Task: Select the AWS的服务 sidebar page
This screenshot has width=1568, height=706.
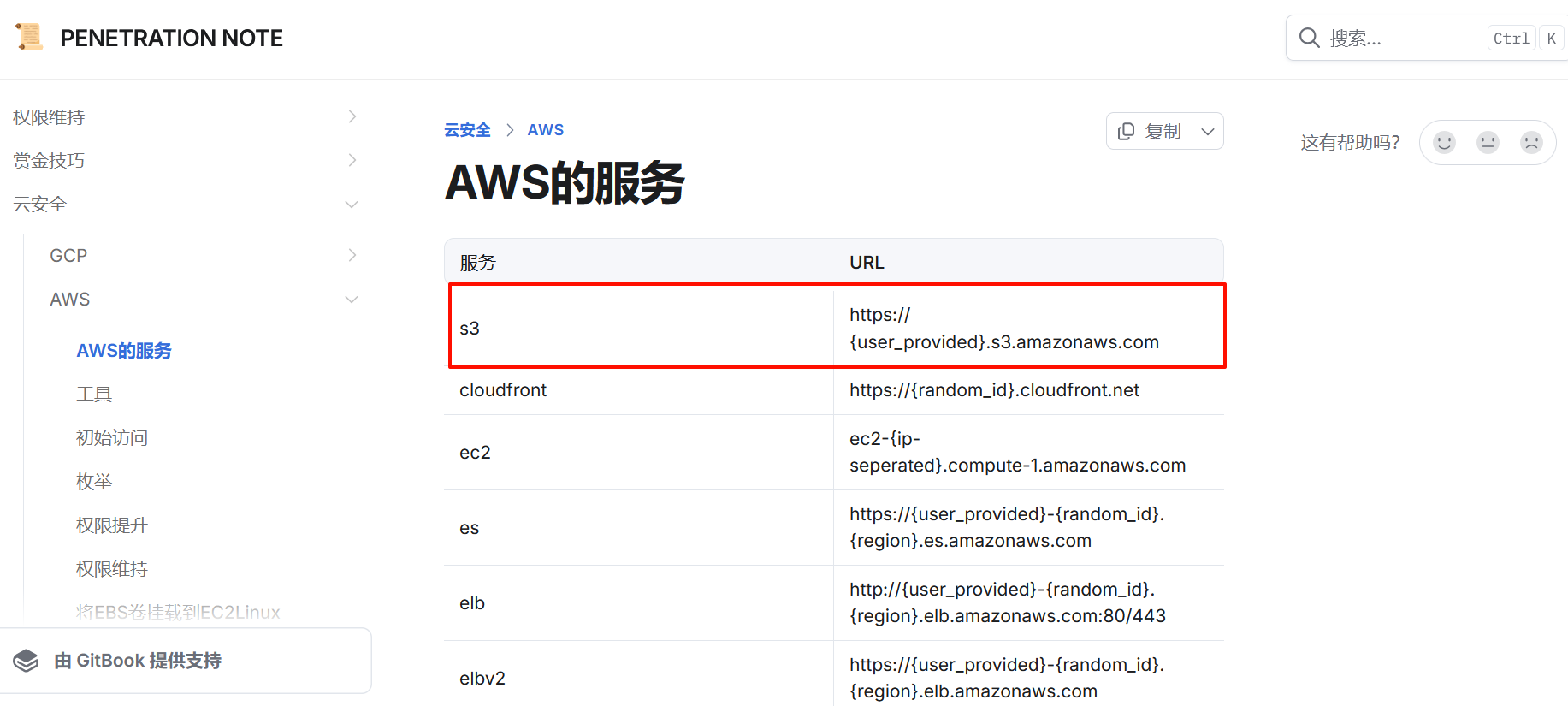Action: tap(124, 350)
